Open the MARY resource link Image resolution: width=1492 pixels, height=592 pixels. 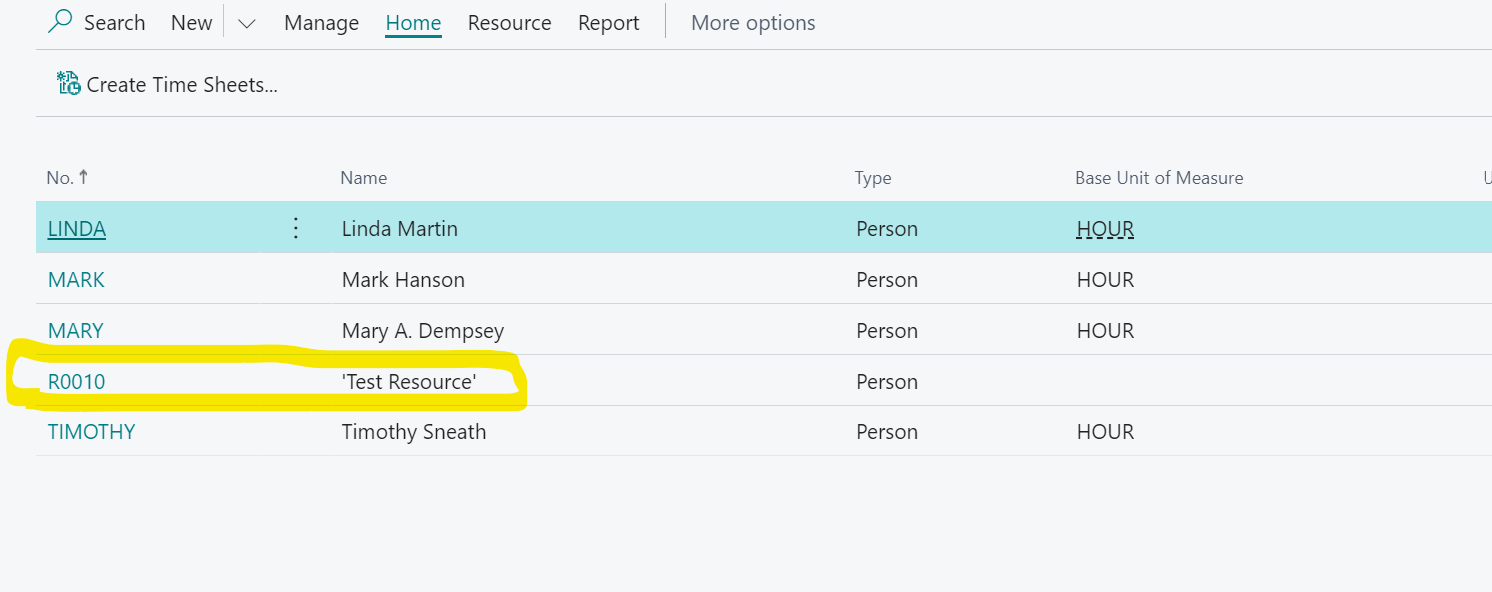coord(76,331)
